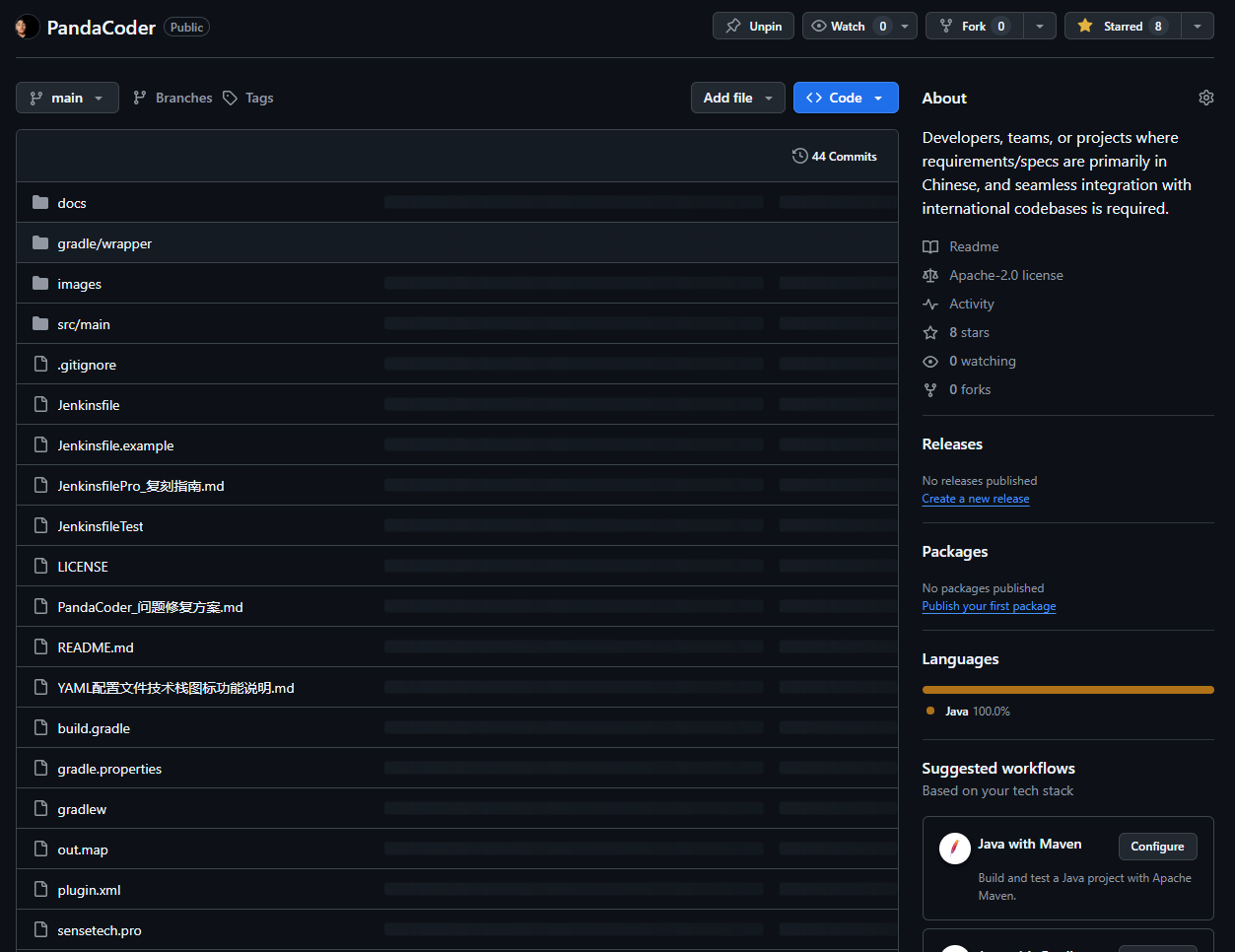Open sensetech.pro file
Viewport: 1235px width, 952px height.
(x=100, y=930)
